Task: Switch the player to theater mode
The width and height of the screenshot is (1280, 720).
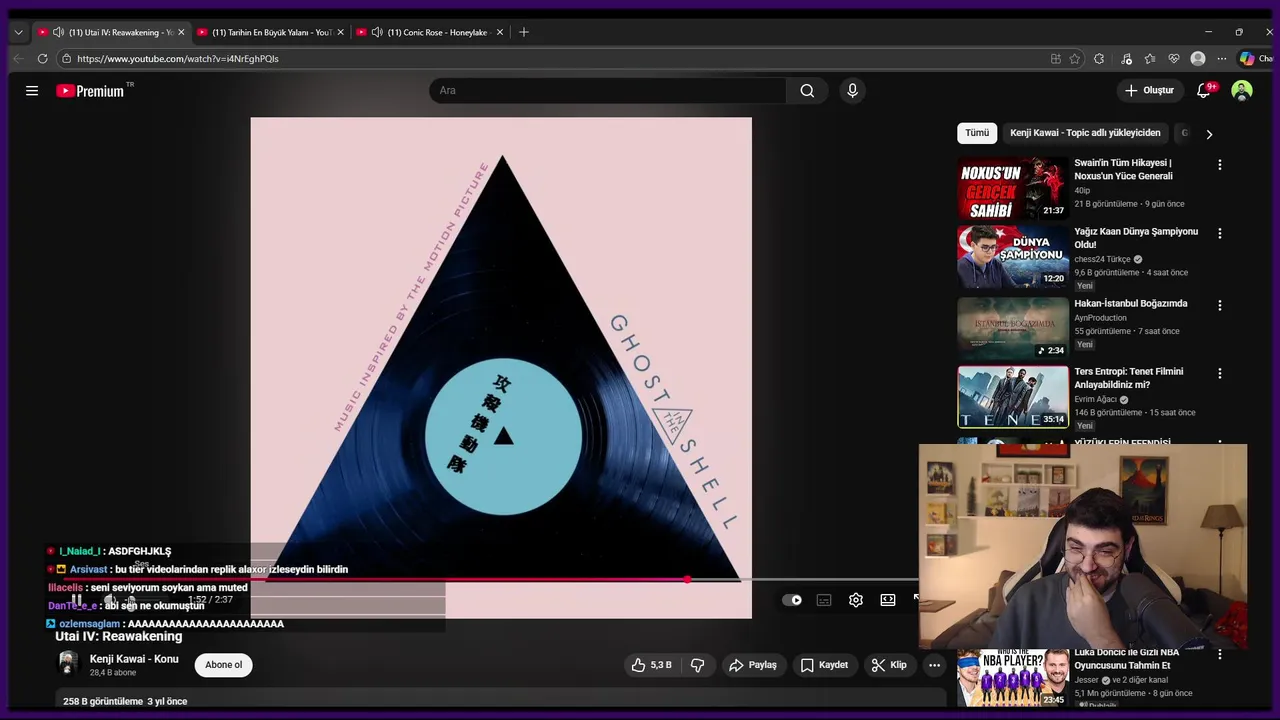Action: pyautogui.click(x=888, y=600)
